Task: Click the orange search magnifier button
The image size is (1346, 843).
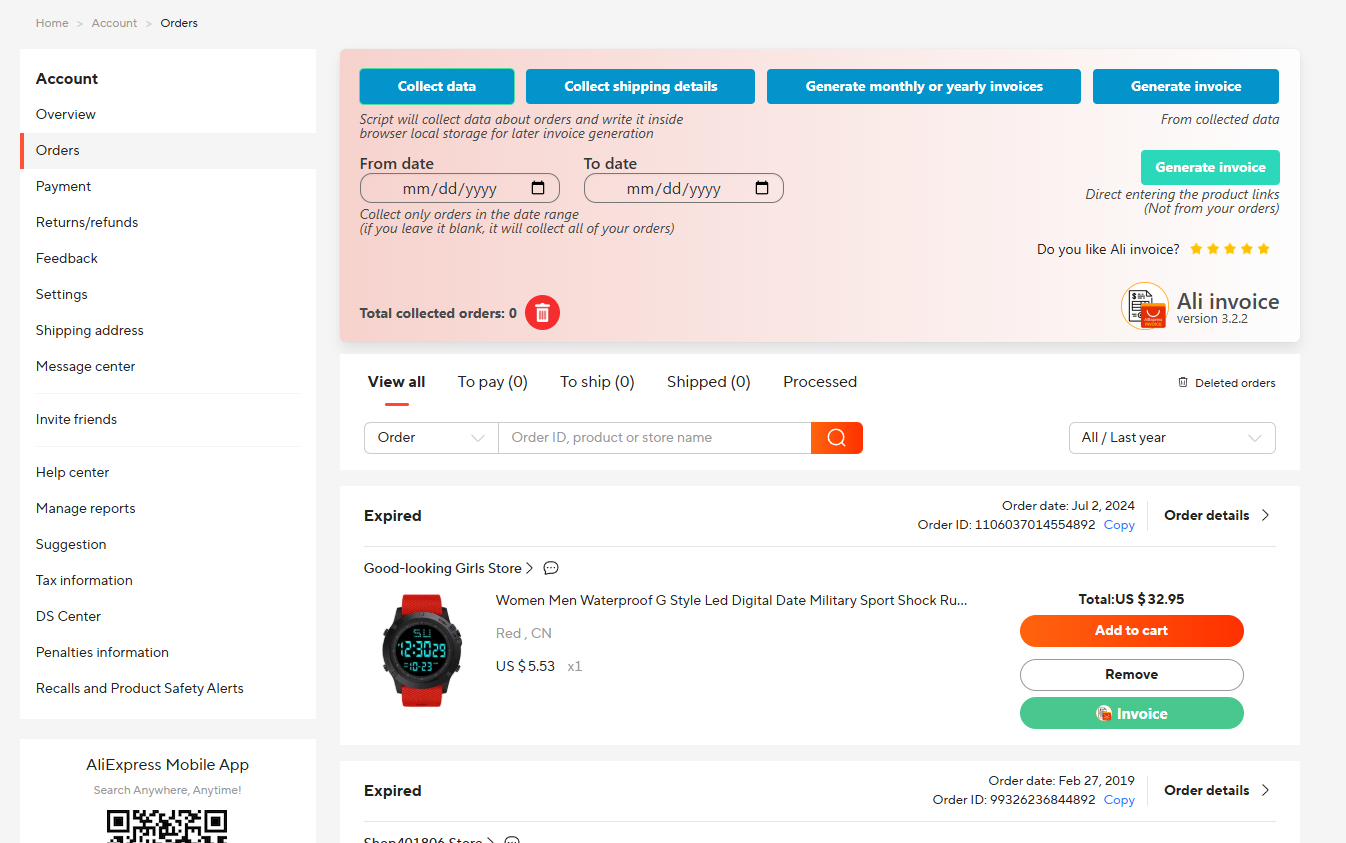Action: (x=837, y=438)
